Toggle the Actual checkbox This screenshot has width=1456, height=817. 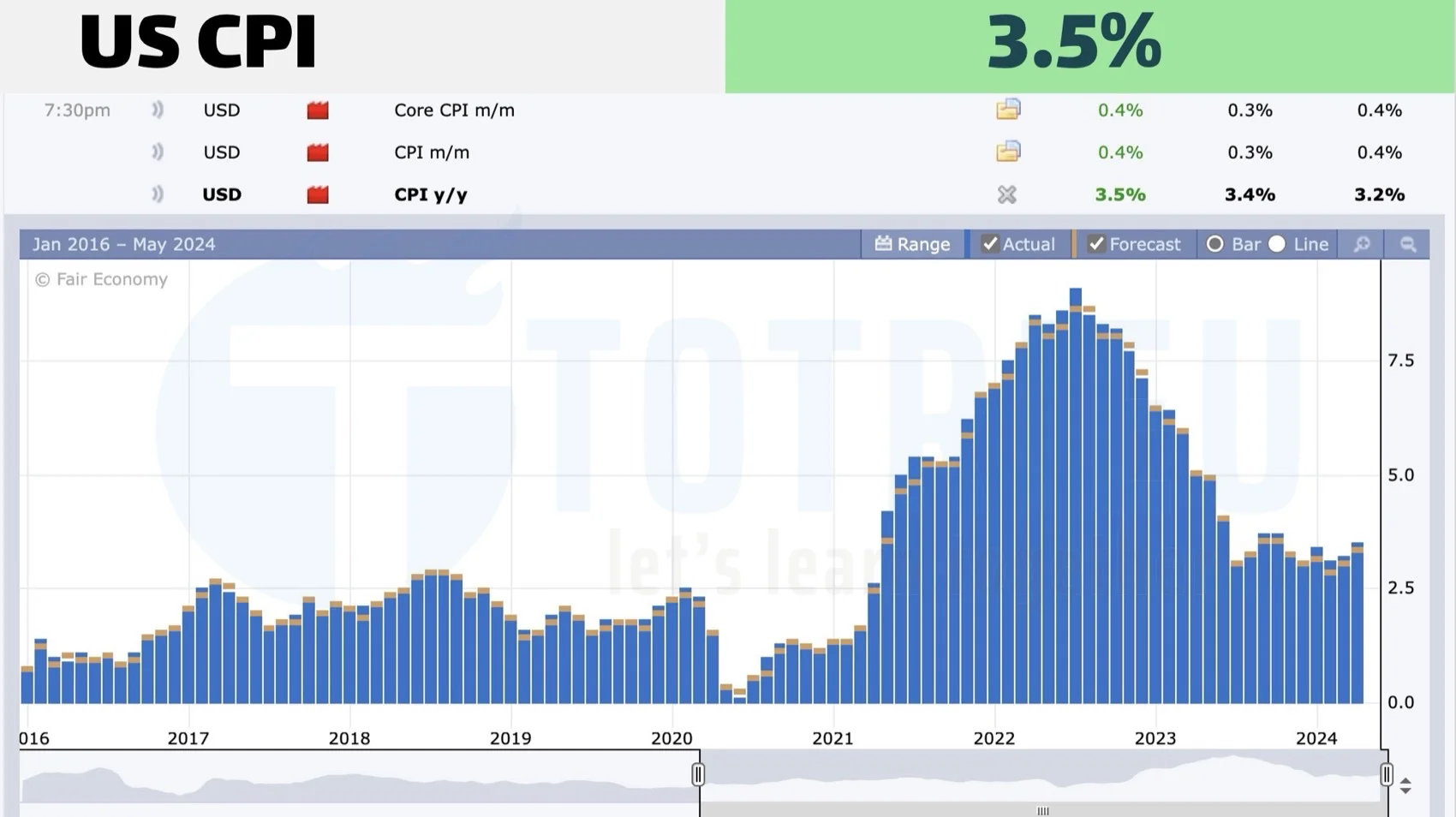tap(990, 244)
